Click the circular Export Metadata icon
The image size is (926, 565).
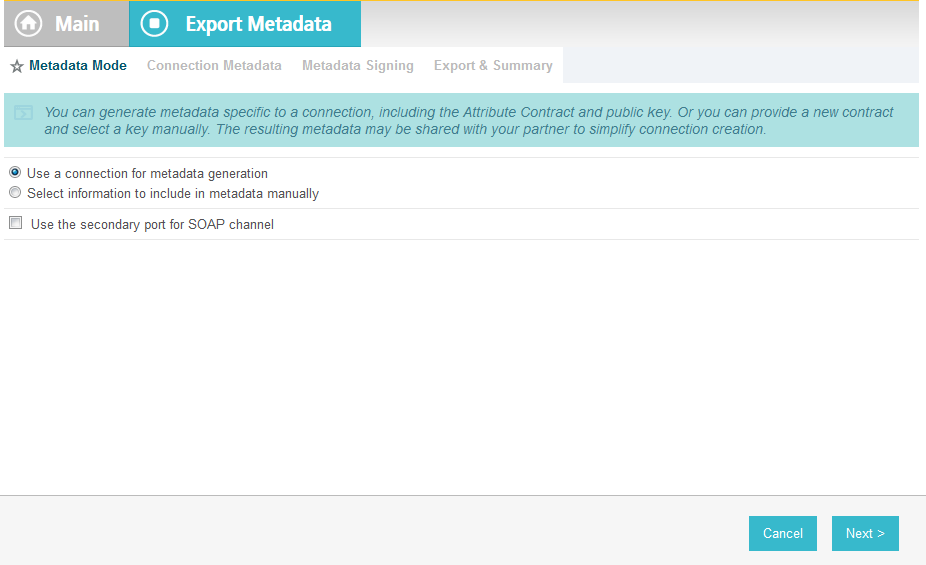154,24
